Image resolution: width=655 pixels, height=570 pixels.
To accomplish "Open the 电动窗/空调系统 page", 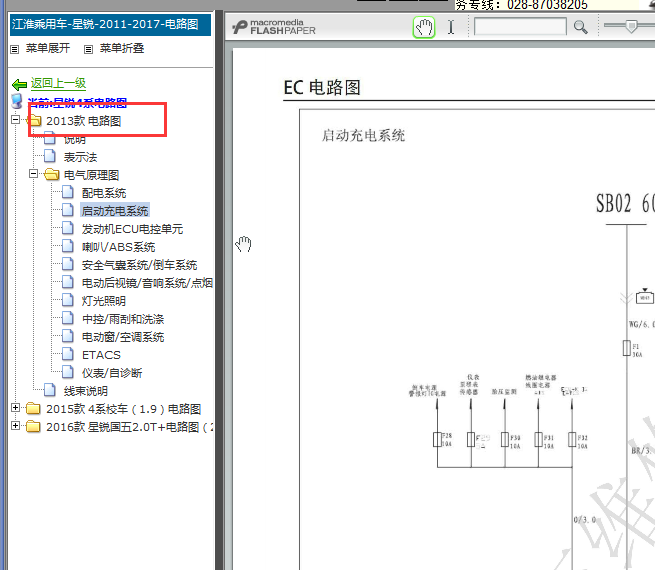I will click(123, 337).
